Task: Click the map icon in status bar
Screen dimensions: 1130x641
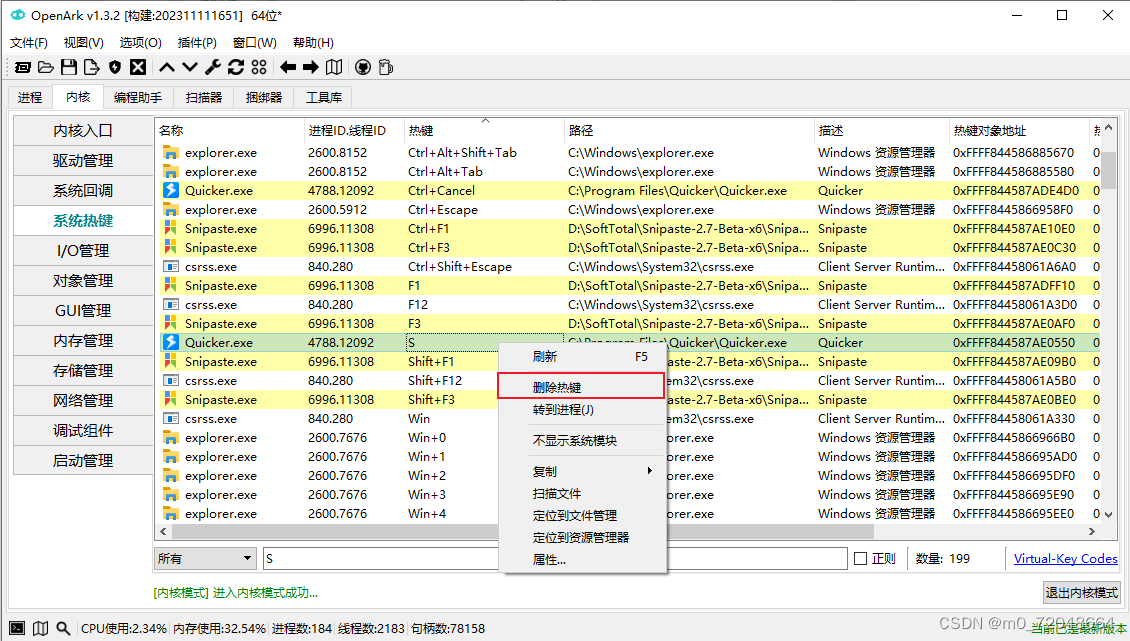Action: pos(40,628)
